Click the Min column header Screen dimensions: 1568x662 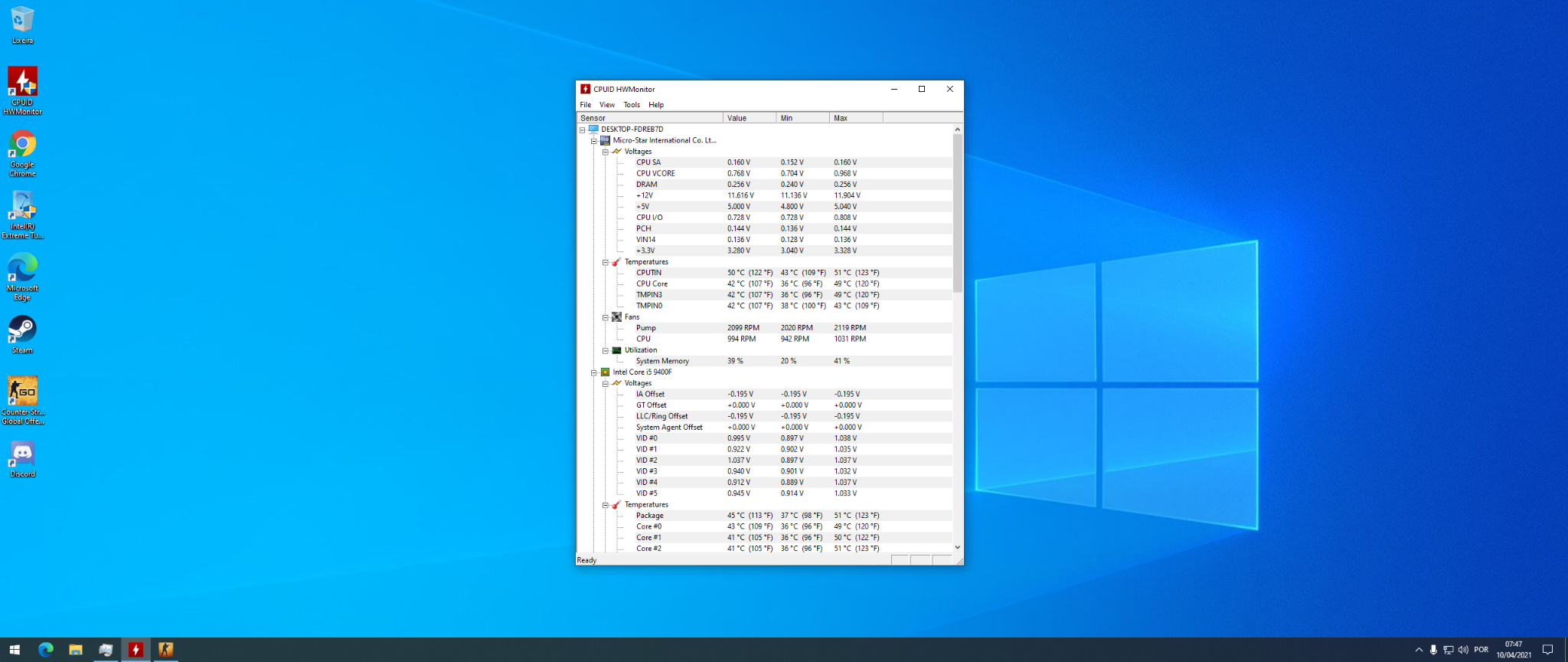click(x=803, y=118)
